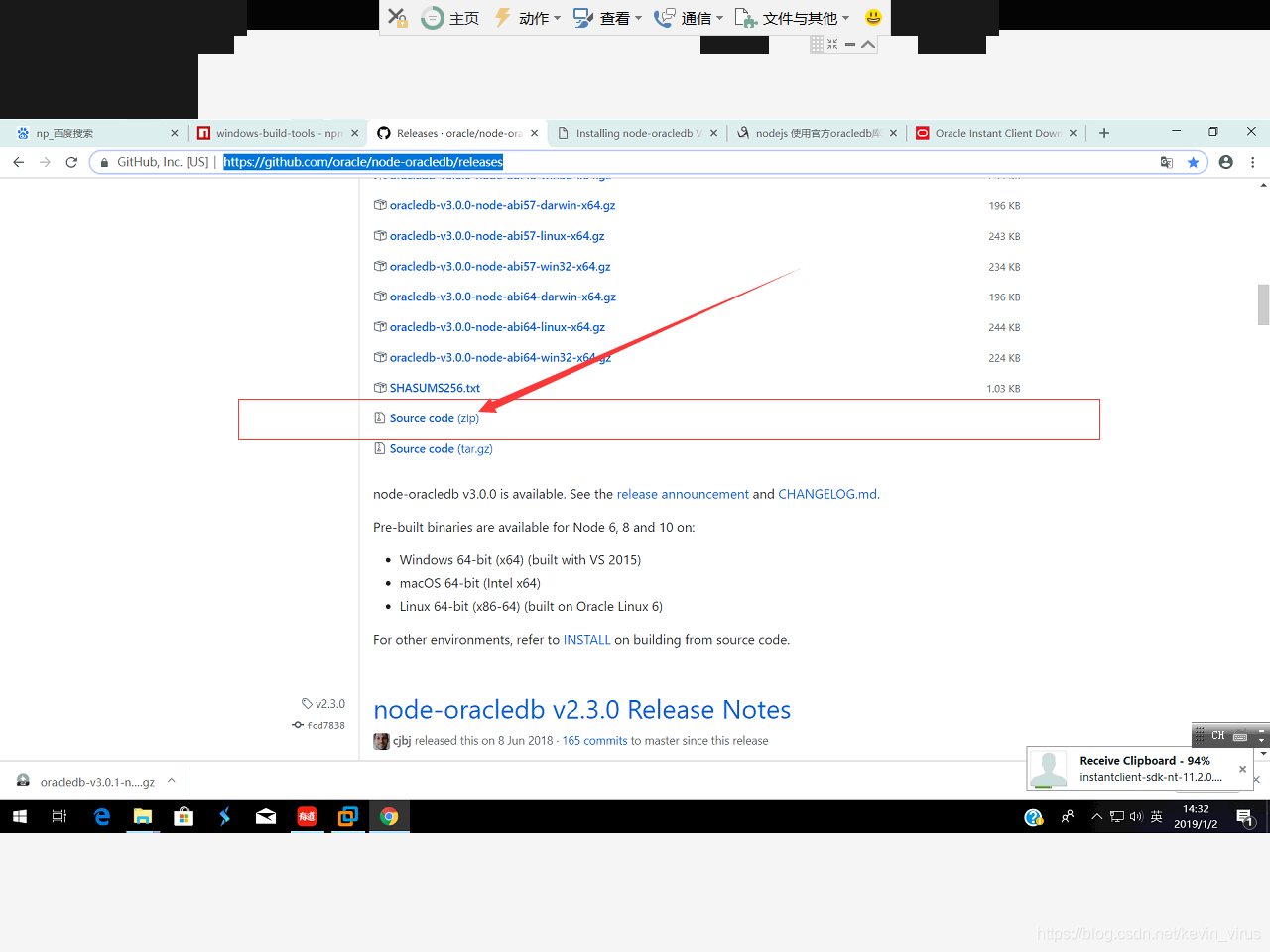The width and height of the screenshot is (1270, 952).
Task: Click the smiley feedback icon
Action: point(873,17)
